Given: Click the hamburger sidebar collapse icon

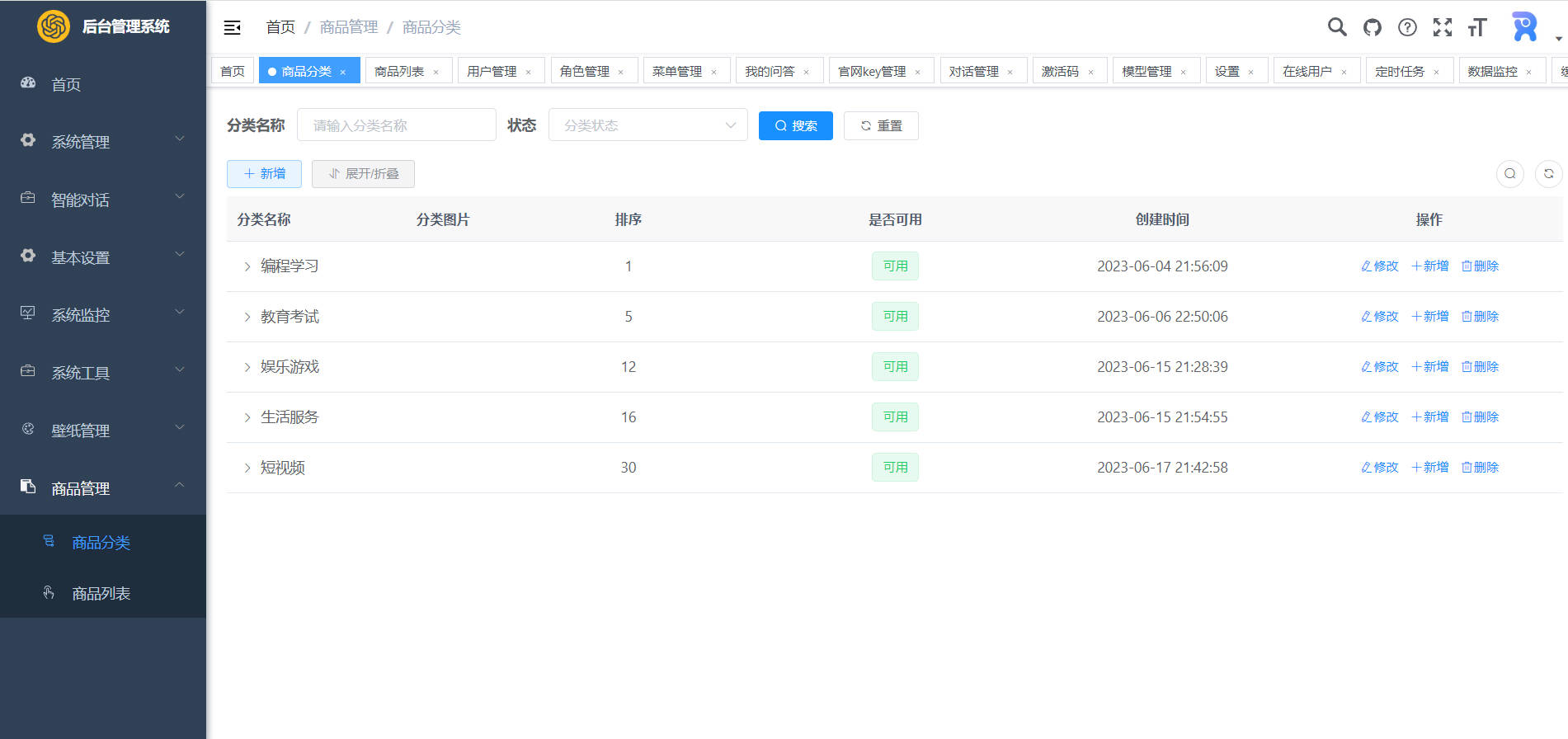Looking at the screenshot, I should 232,27.
